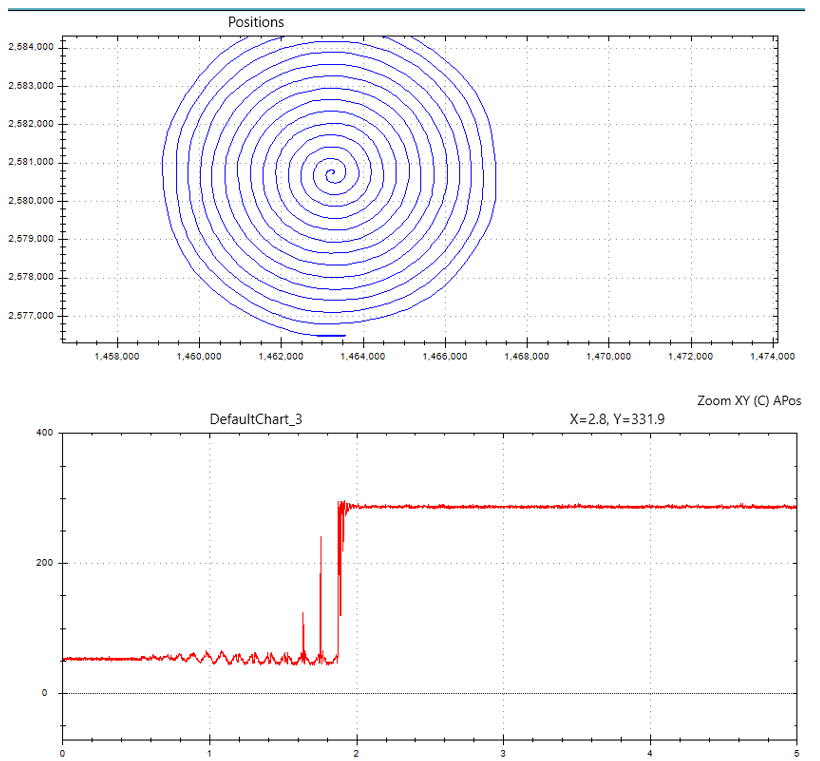
Task: Click the red step-rise overshoot peak
Action: tap(341, 503)
